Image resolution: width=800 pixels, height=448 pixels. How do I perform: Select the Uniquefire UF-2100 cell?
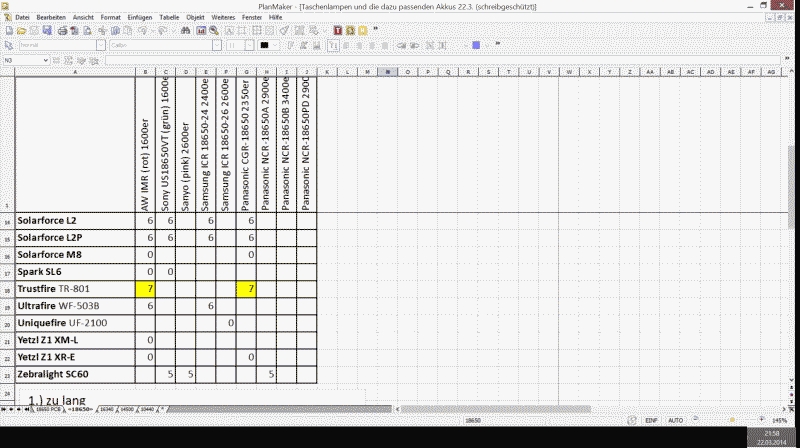75,323
